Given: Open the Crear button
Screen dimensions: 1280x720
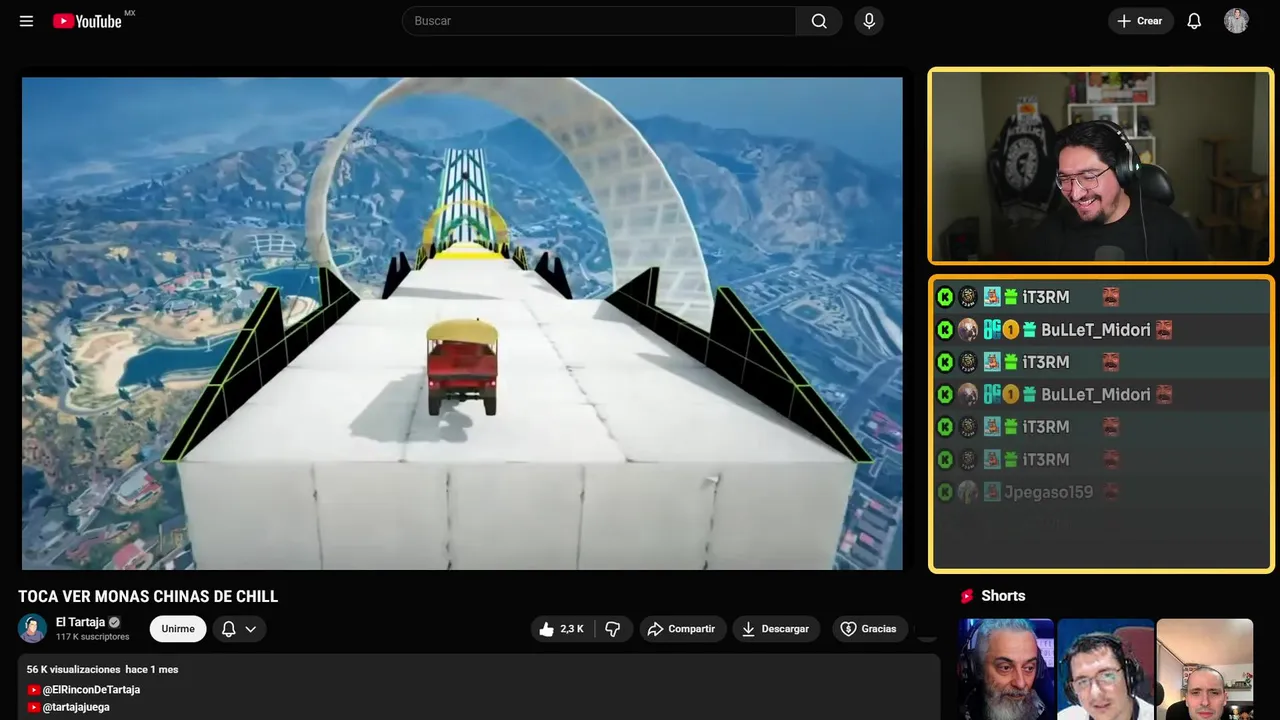Looking at the screenshot, I should [x=1140, y=21].
